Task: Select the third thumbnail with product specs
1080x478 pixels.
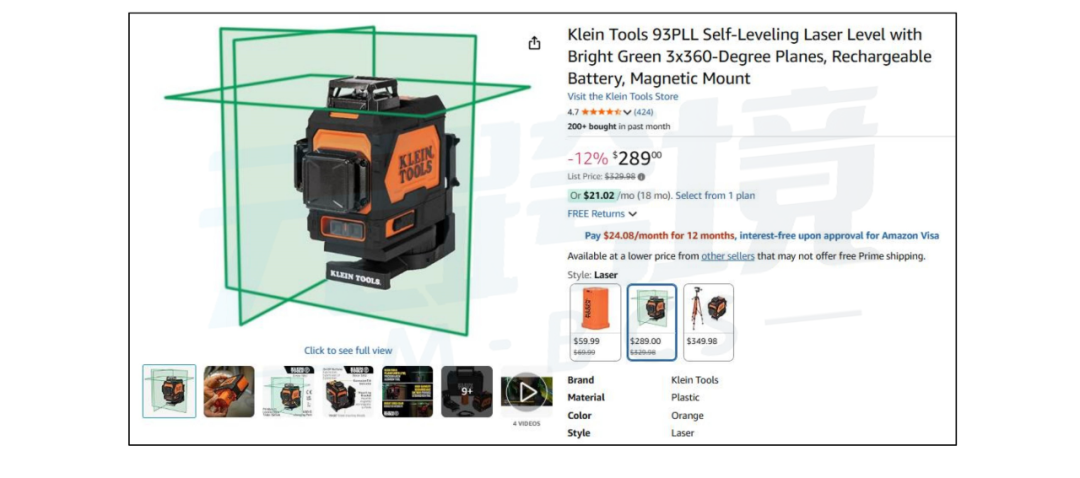Action: point(289,391)
